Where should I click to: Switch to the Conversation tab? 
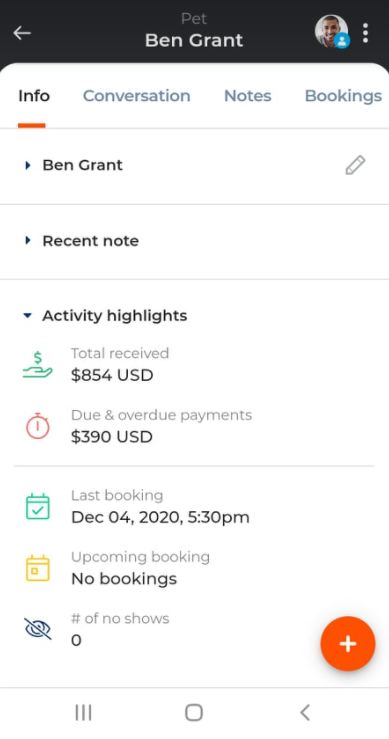tap(137, 96)
